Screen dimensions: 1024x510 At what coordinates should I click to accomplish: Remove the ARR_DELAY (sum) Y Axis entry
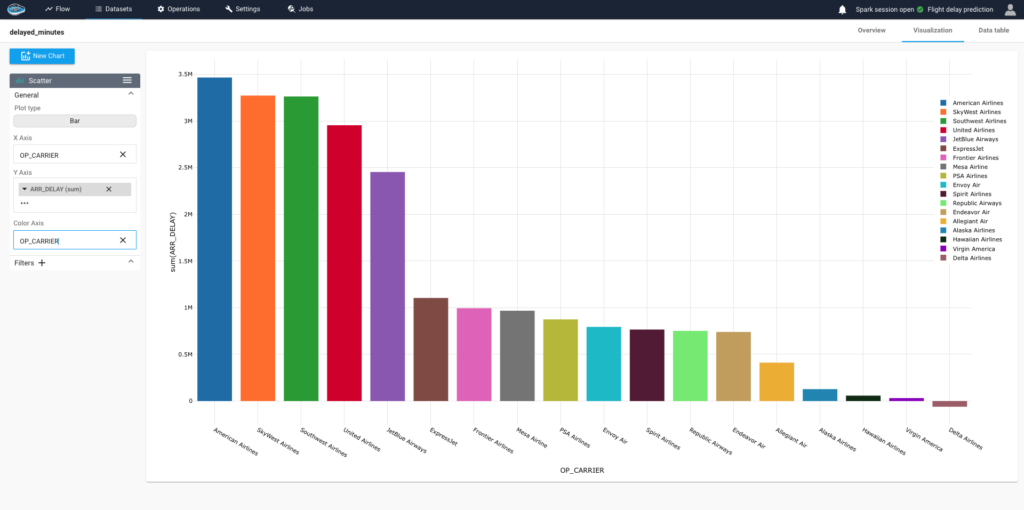109,189
